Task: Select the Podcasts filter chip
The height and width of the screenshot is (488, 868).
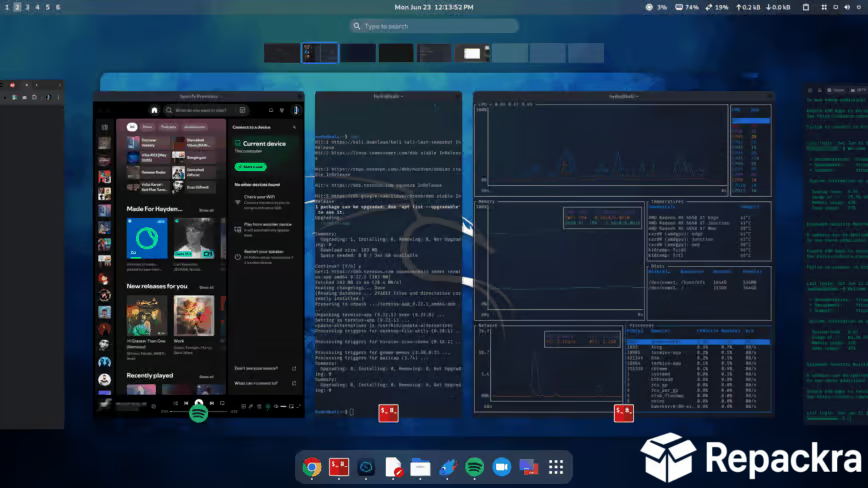Action: pos(168,127)
